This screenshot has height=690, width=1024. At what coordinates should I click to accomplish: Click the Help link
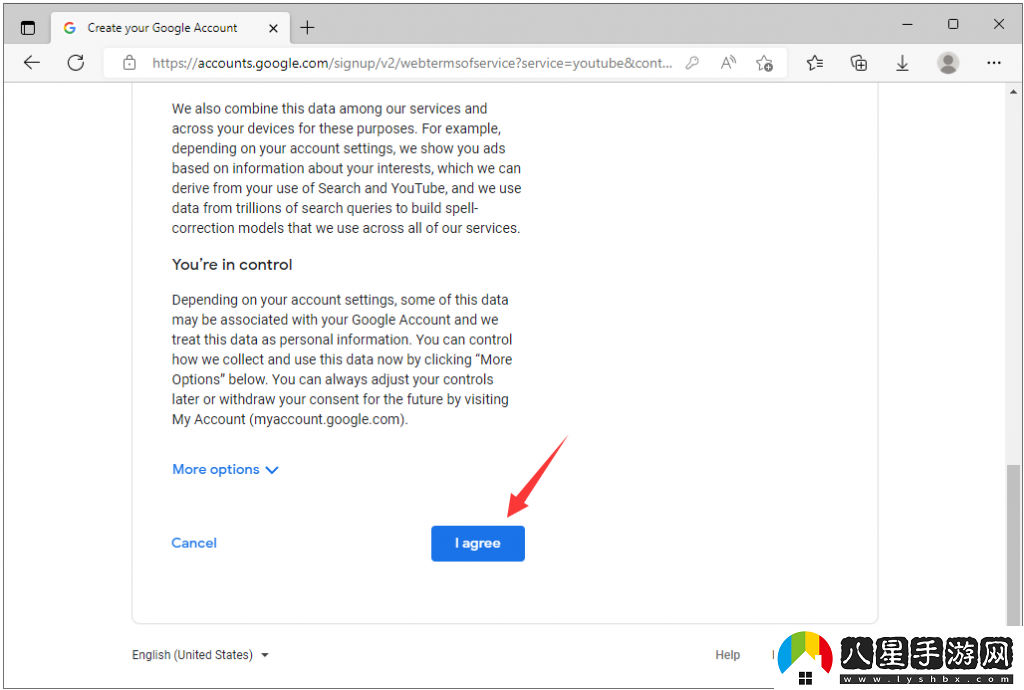727,655
